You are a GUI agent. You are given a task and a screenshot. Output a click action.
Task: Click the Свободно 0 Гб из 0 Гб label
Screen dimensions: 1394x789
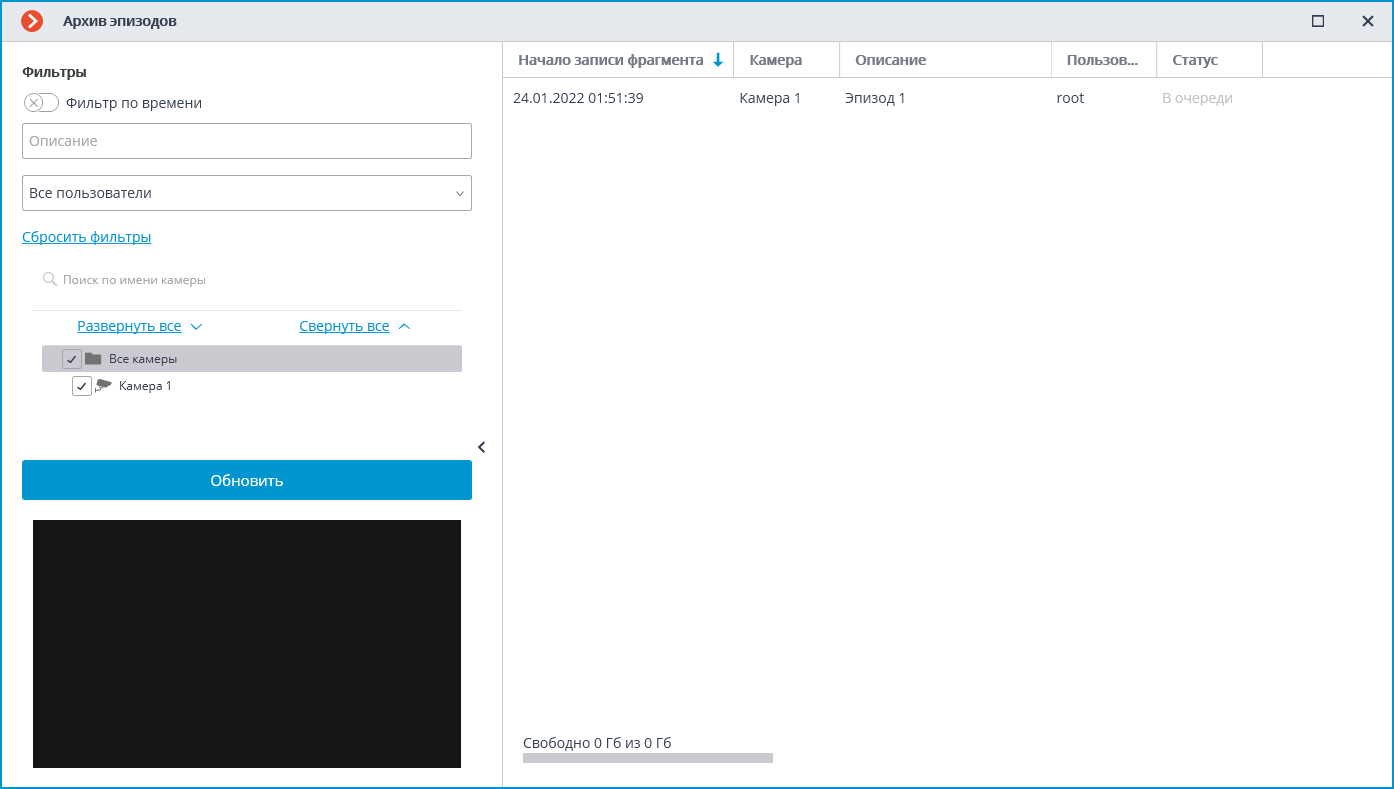(x=597, y=743)
